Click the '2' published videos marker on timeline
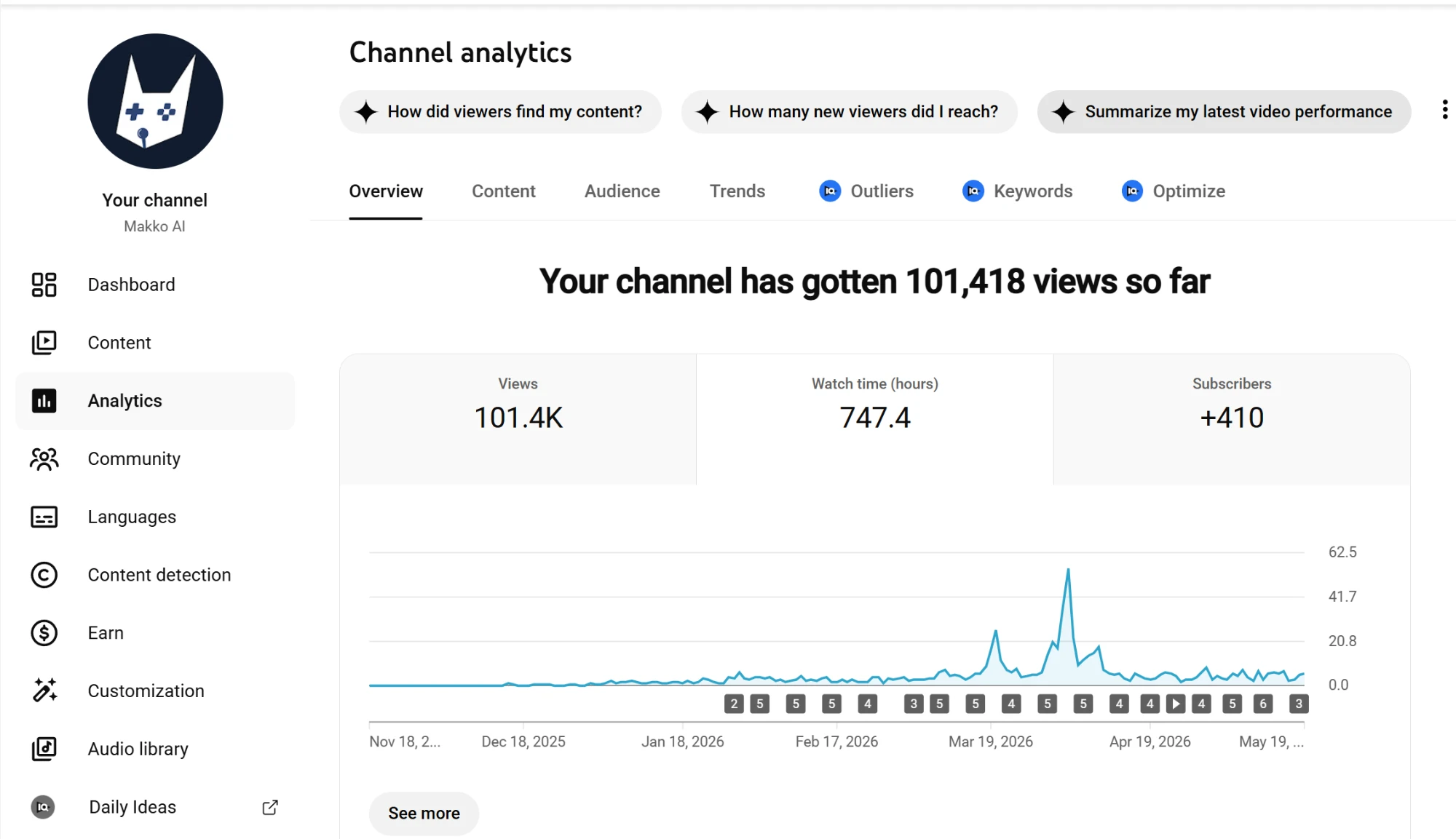The width and height of the screenshot is (1456, 839). (x=734, y=704)
